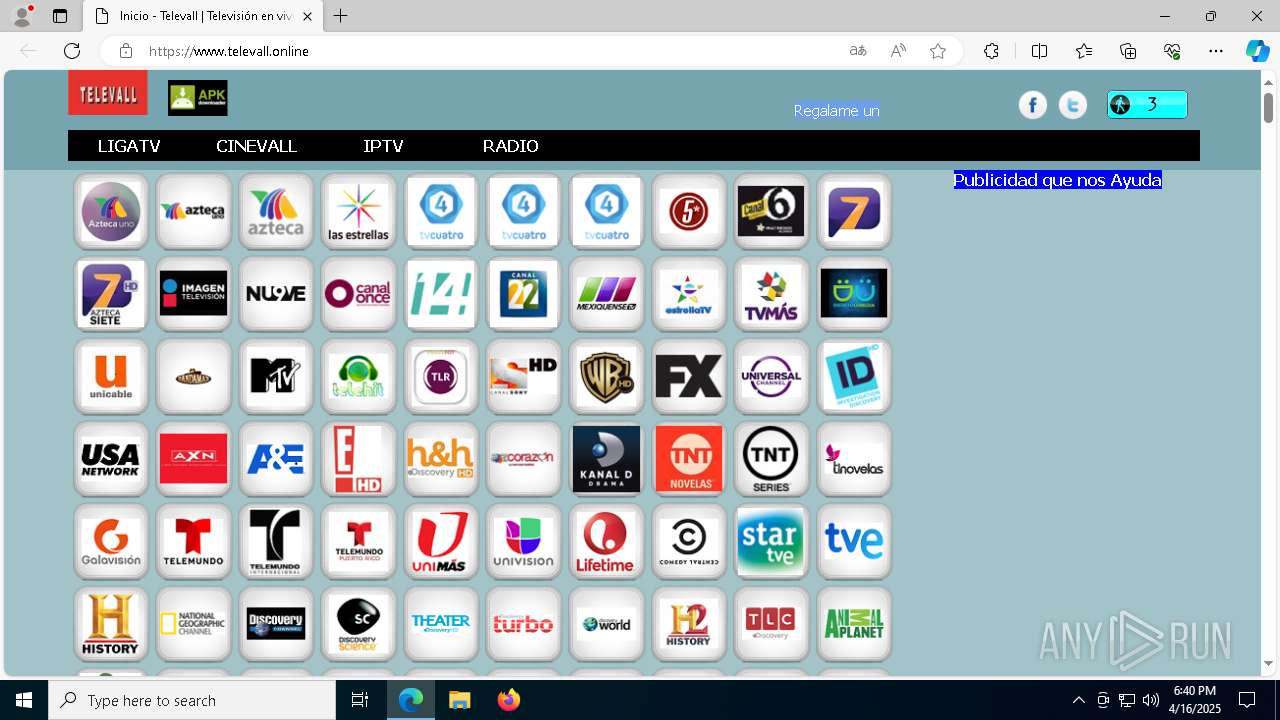Select the Canal 22 tile
Viewport: 1280px width, 720px height.
coord(523,294)
